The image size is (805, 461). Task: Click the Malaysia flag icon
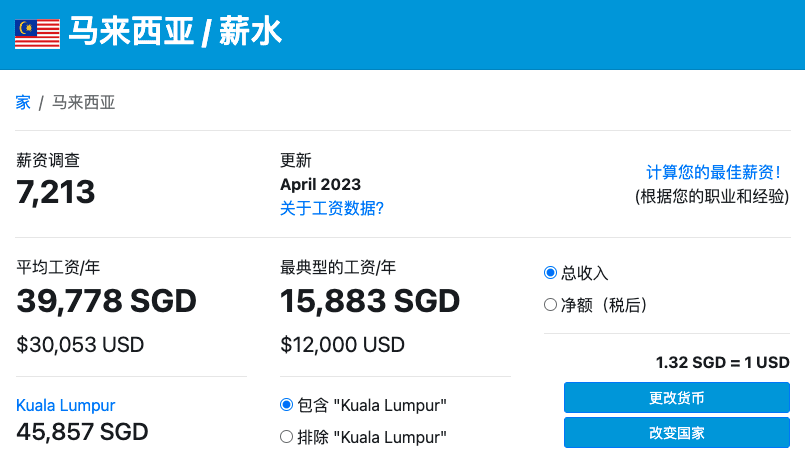(x=37, y=34)
